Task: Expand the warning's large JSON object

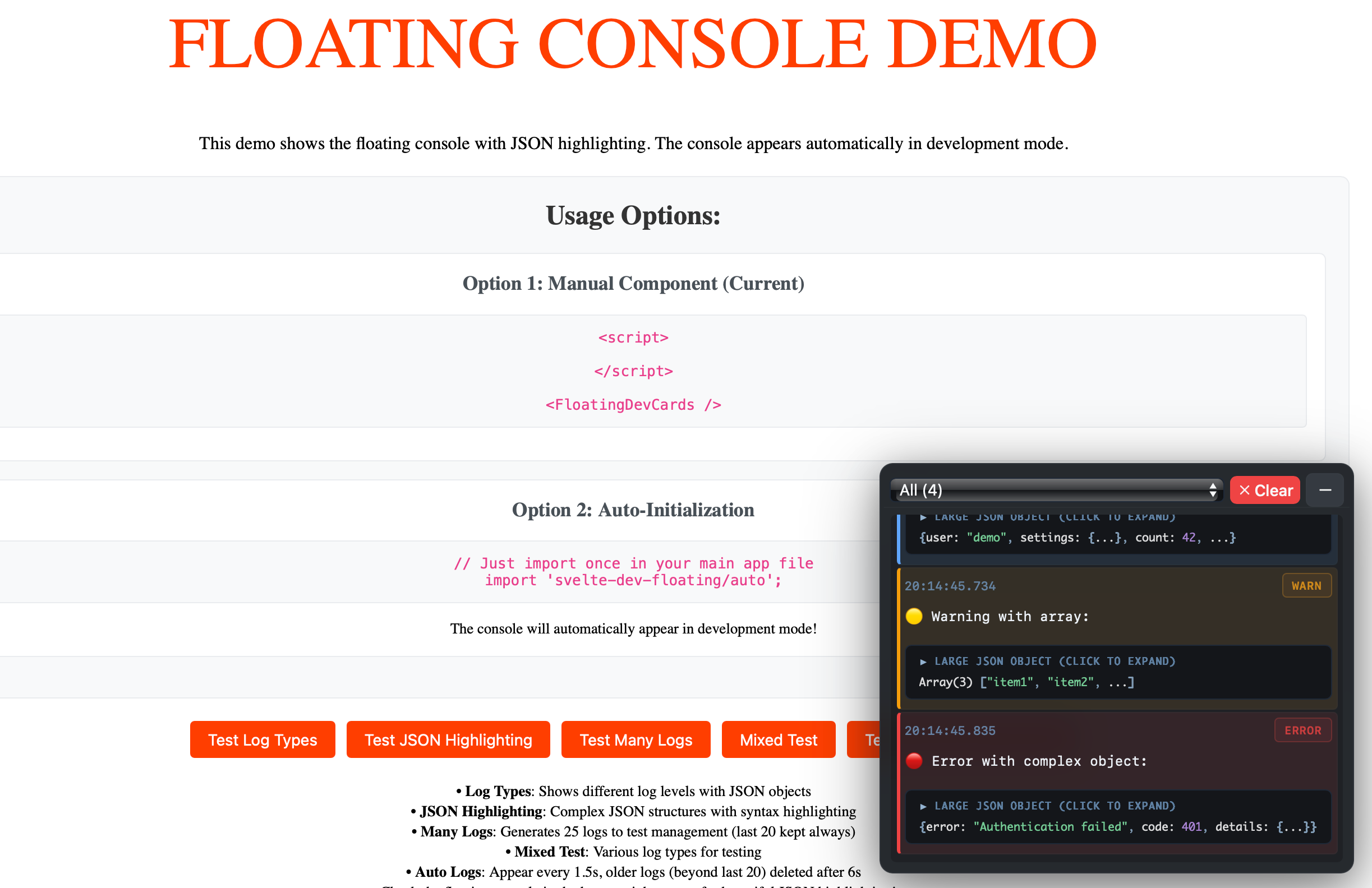Action: coord(1048,661)
